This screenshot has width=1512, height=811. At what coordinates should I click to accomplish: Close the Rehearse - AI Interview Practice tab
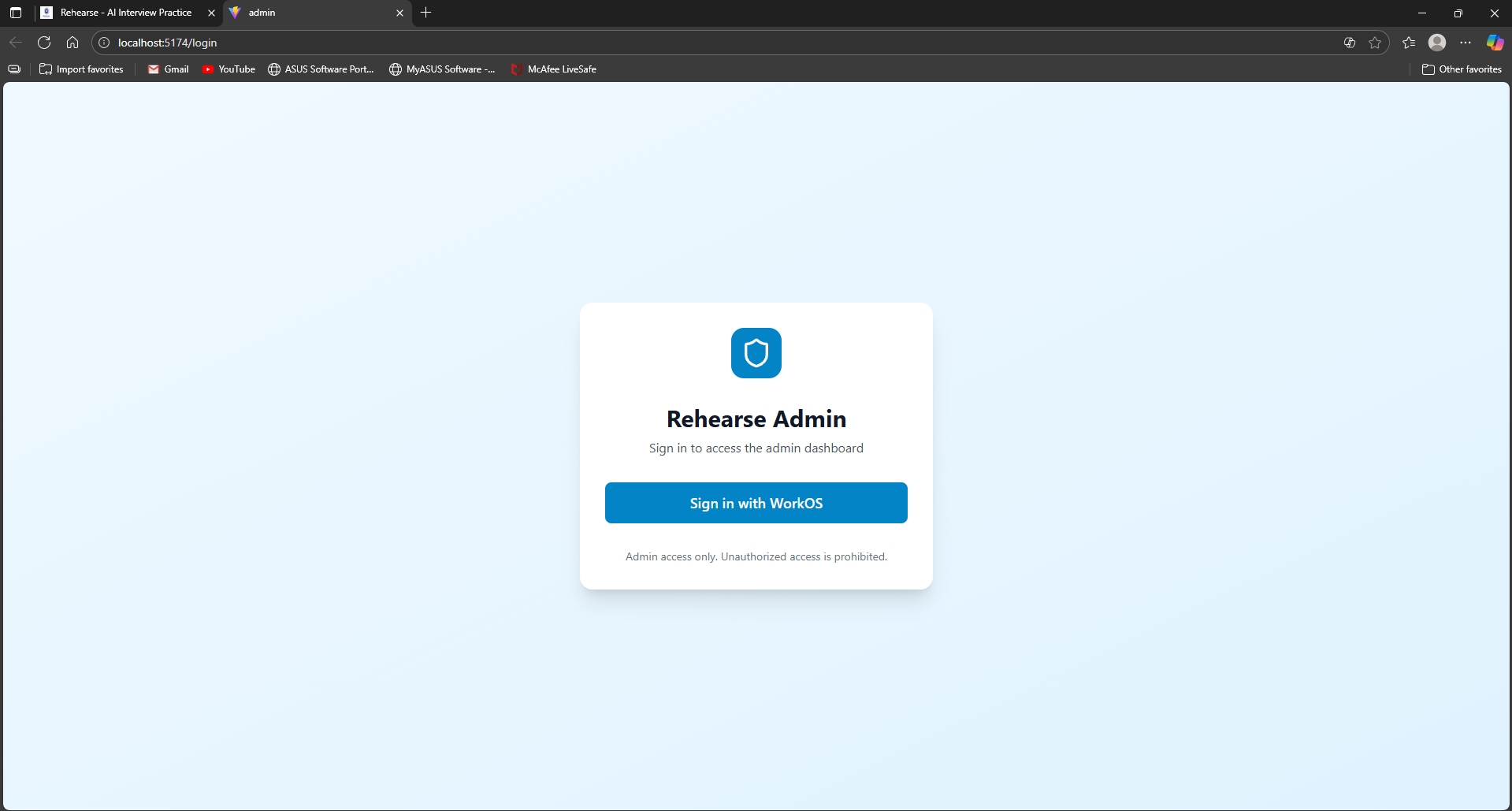click(211, 13)
